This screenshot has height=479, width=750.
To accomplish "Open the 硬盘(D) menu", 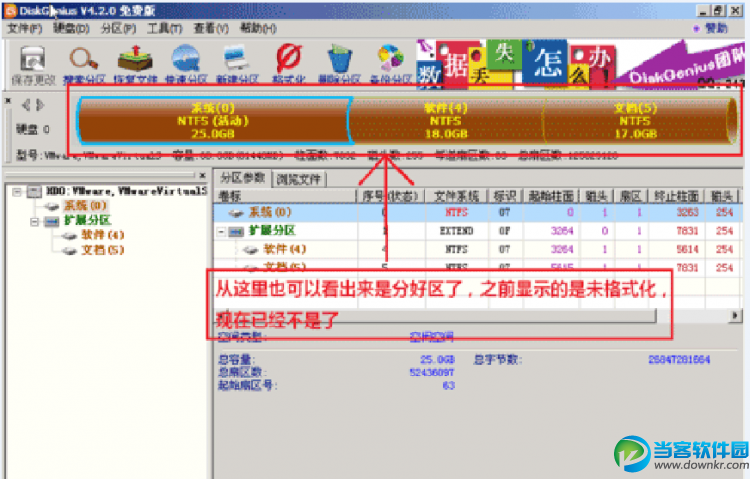I will click(x=71, y=29).
